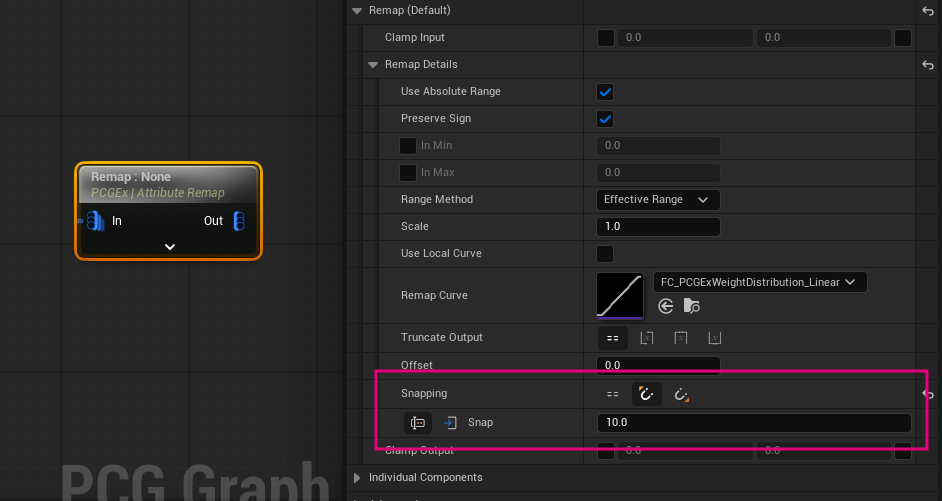Open the FC_PCGExWeightDistribution_Linear curve dropdown
Screen dimensions: 942x501
[759, 282]
